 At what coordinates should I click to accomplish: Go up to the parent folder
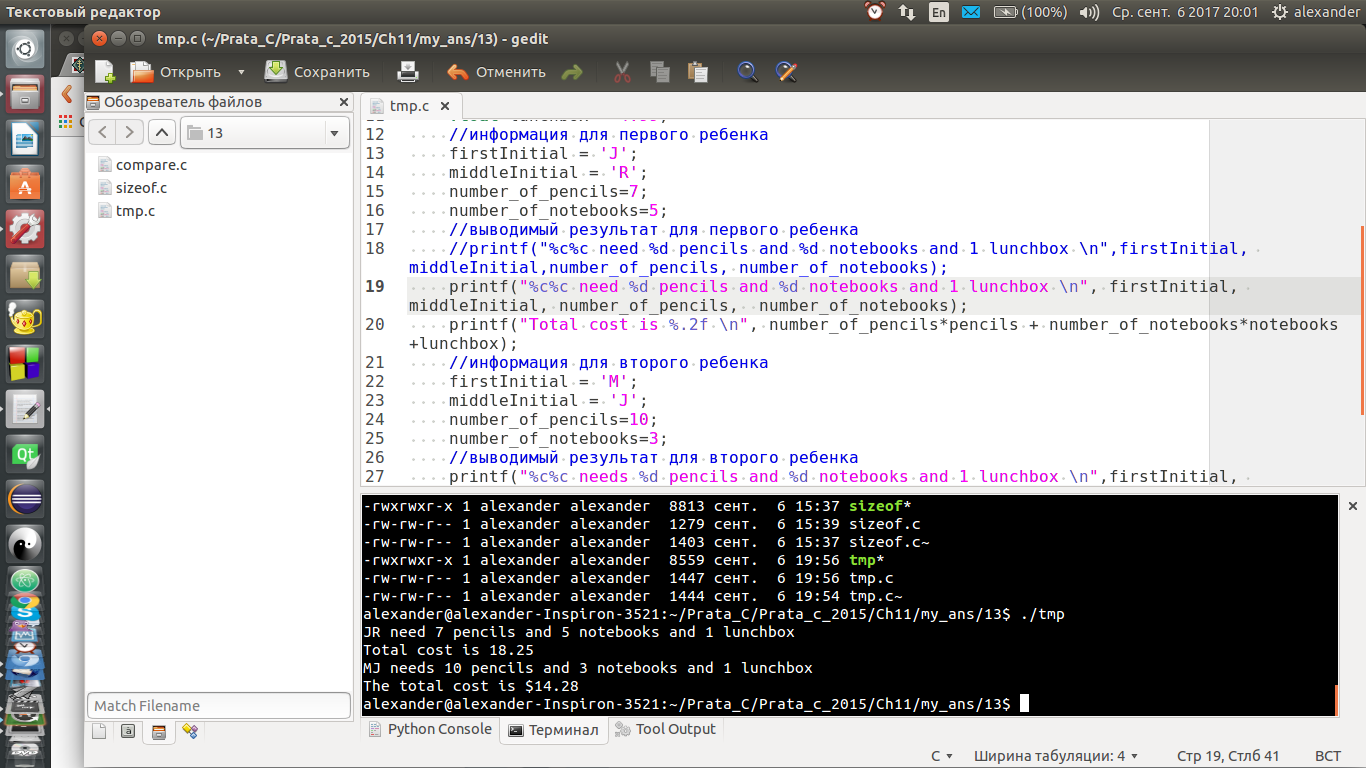coord(162,132)
